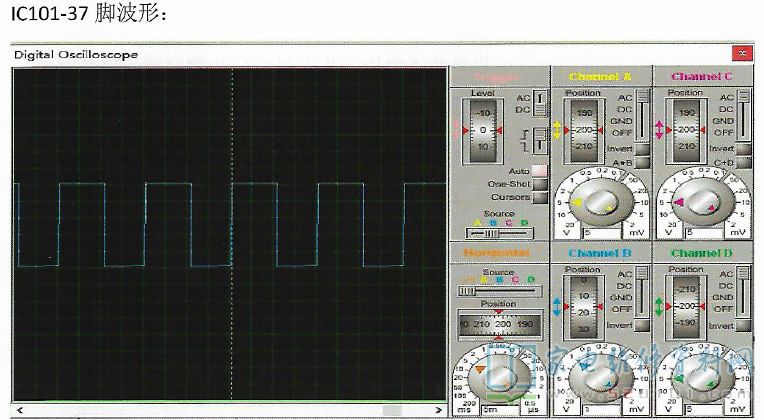Enable C+D on Channel C

pyautogui.click(x=744, y=161)
